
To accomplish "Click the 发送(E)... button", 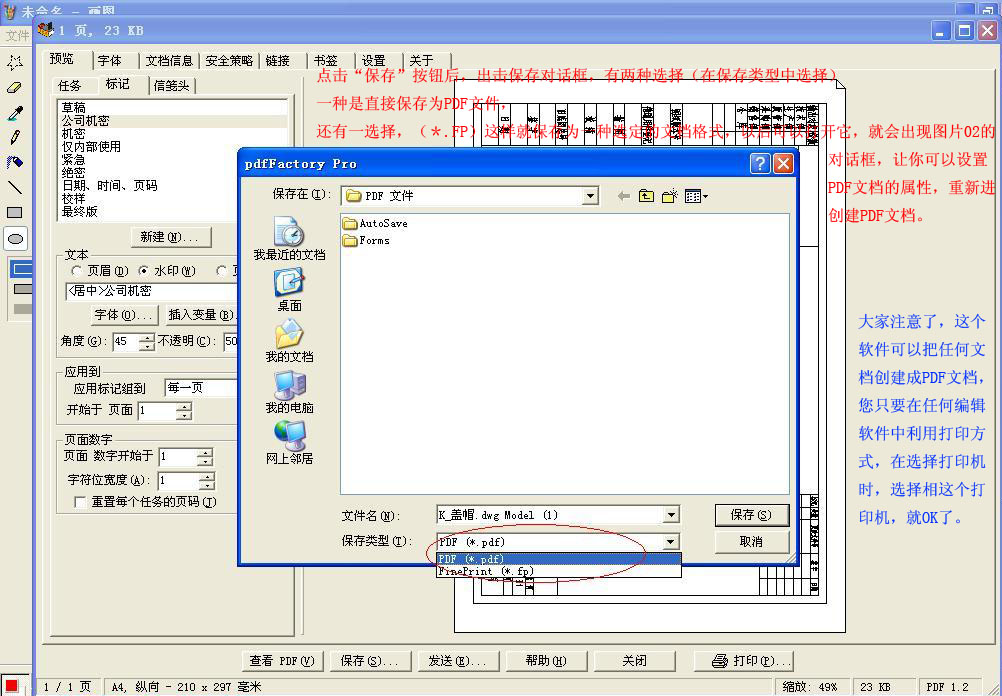I will (x=458, y=661).
